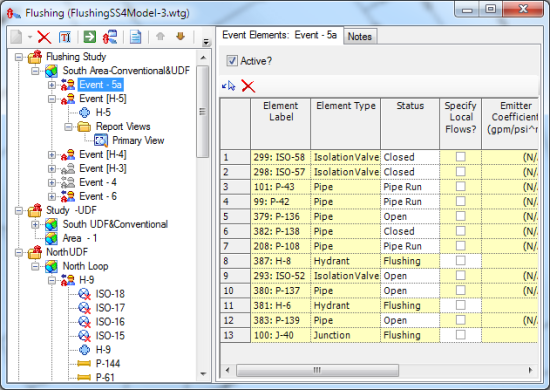Screen dimensions: 550x390
Task: Click the Event - 4 gray icon
Action: click(68, 182)
